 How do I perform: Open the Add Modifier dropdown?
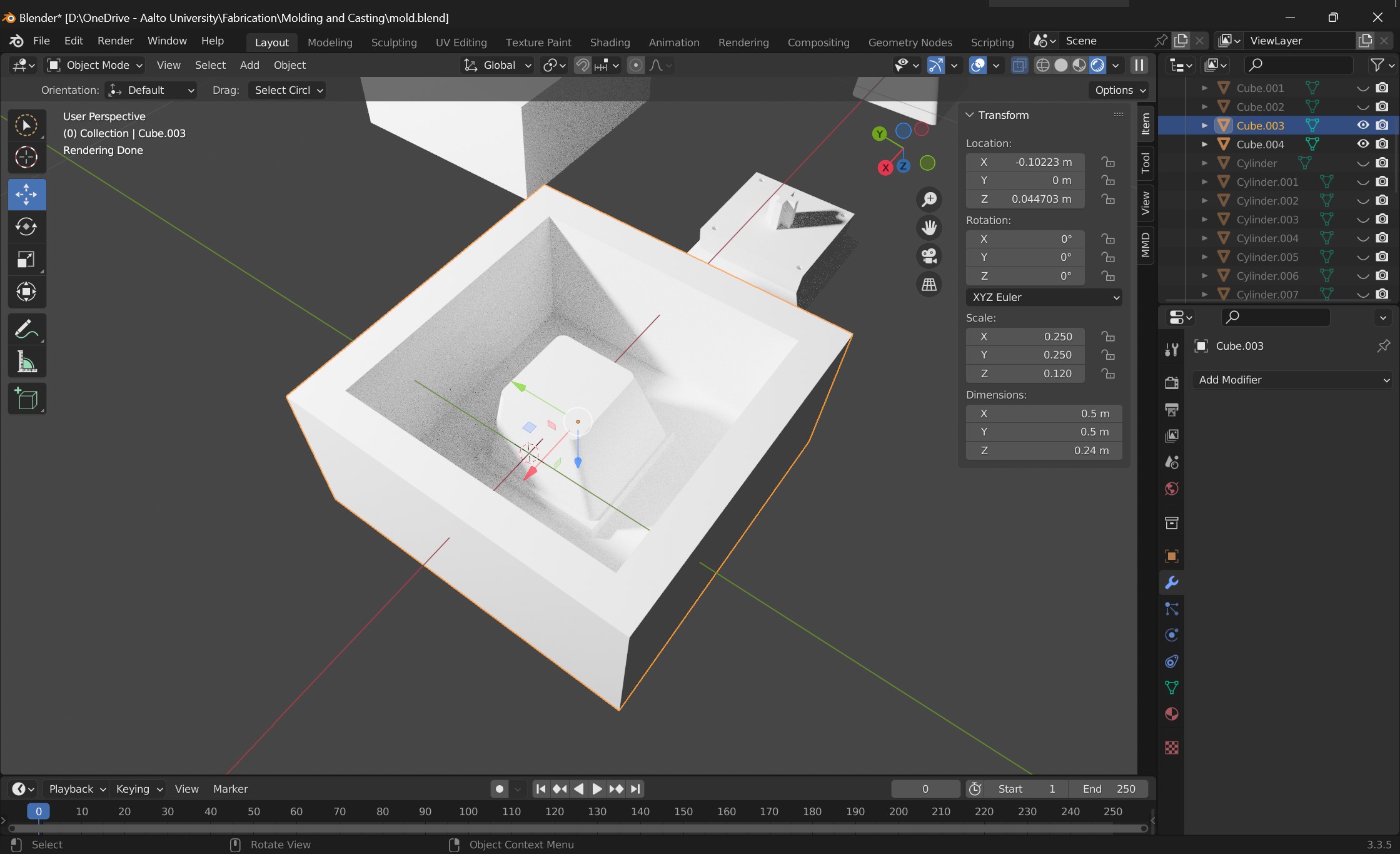tap(1292, 380)
